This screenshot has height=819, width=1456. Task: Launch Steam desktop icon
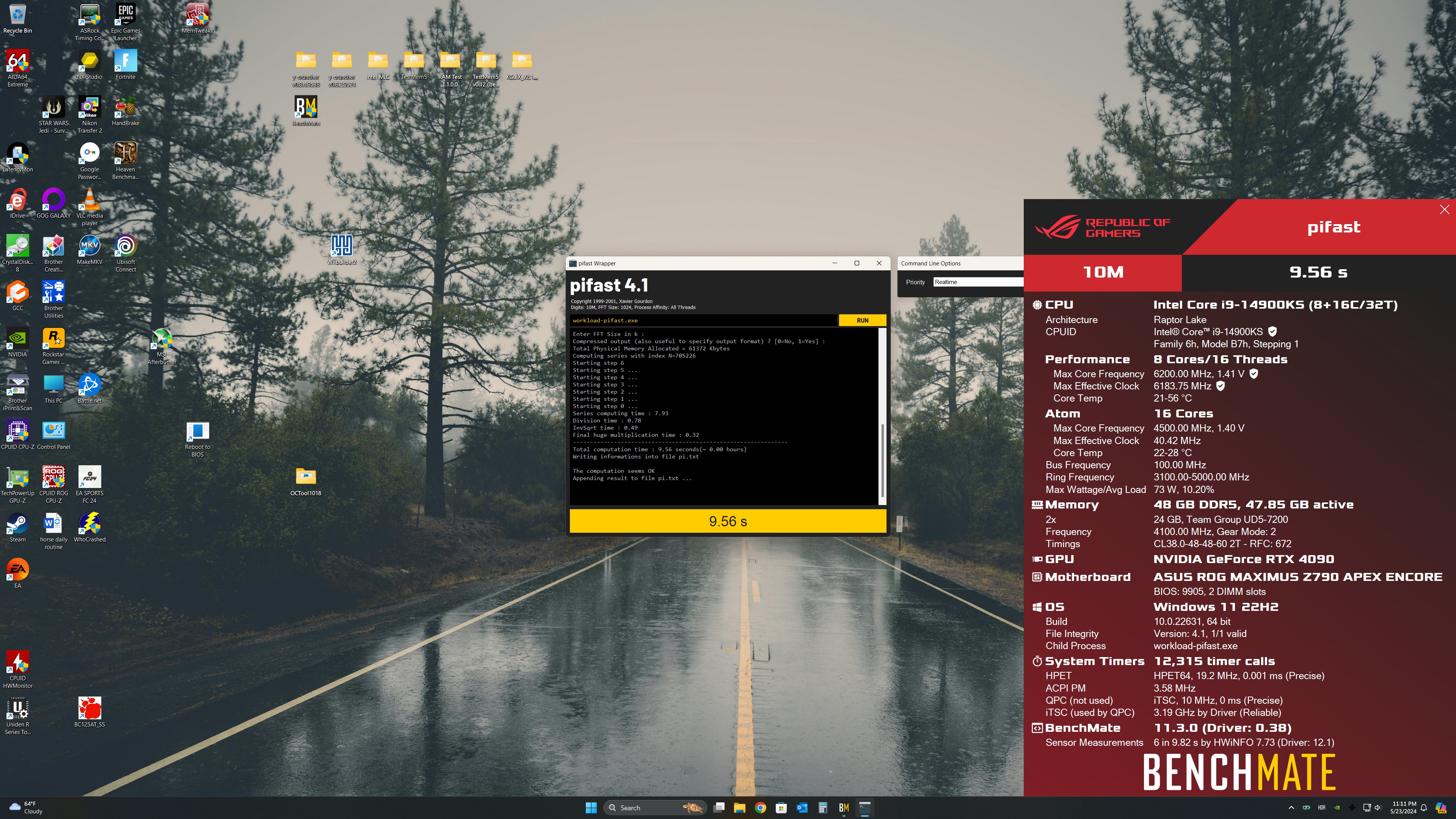pyautogui.click(x=17, y=527)
